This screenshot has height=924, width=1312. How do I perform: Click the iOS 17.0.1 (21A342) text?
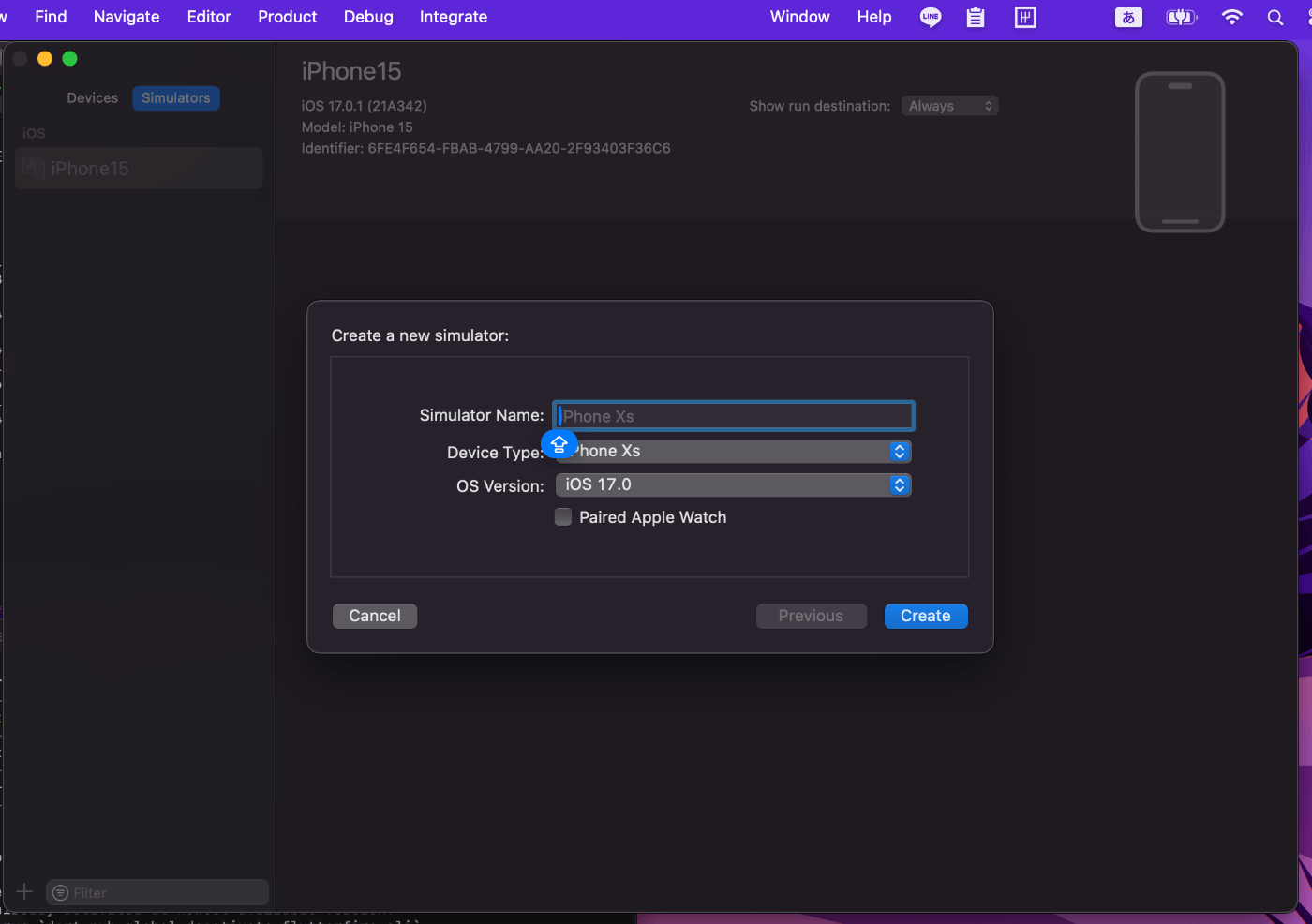click(364, 106)
